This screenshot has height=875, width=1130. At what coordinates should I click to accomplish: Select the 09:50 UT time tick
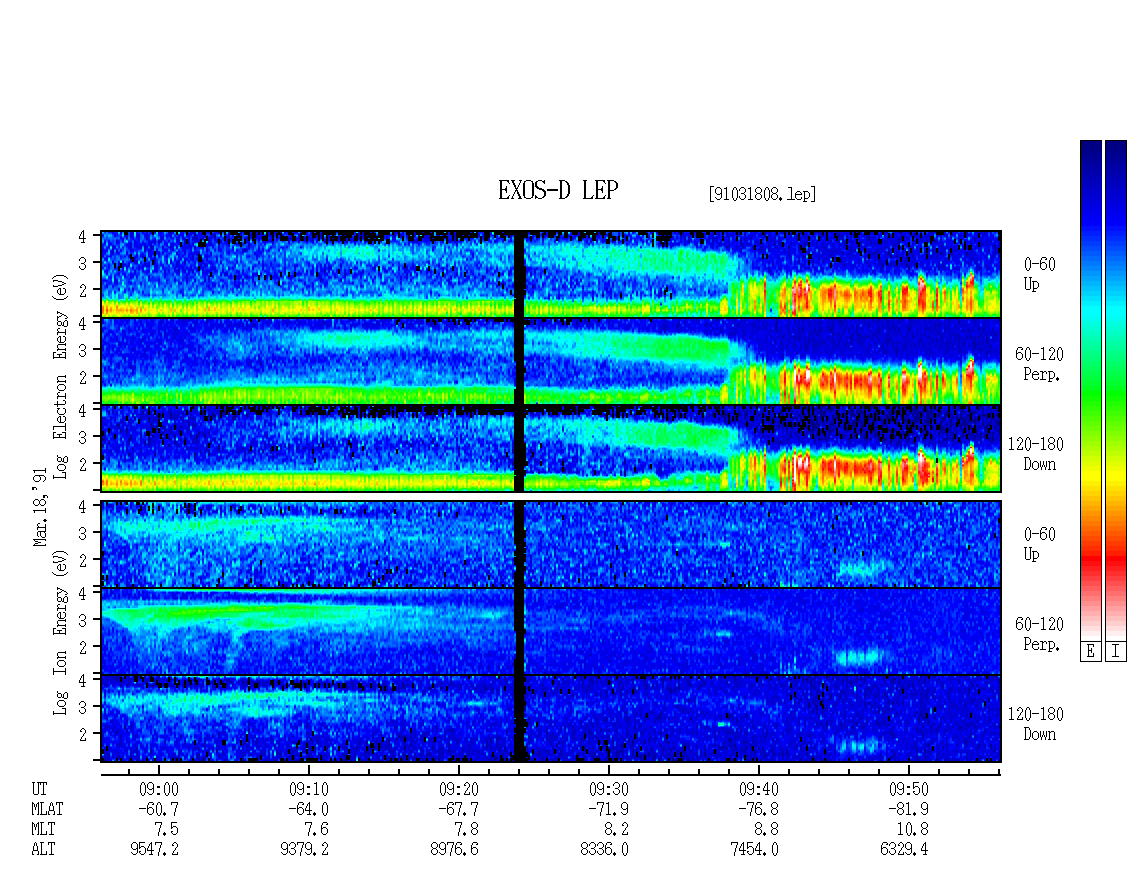tap(908, 789)
